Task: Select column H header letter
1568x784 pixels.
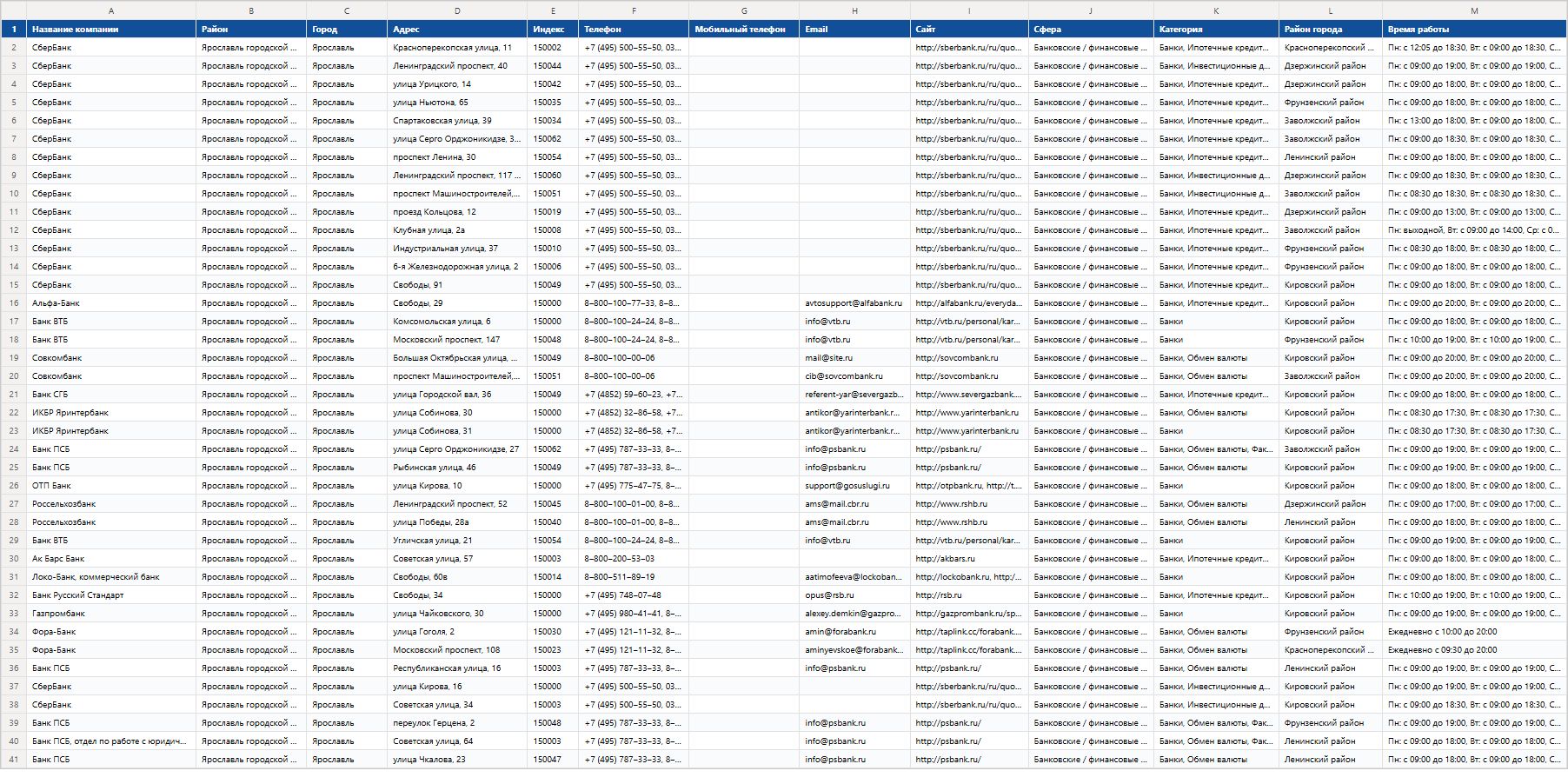Action: pos(854,10)
